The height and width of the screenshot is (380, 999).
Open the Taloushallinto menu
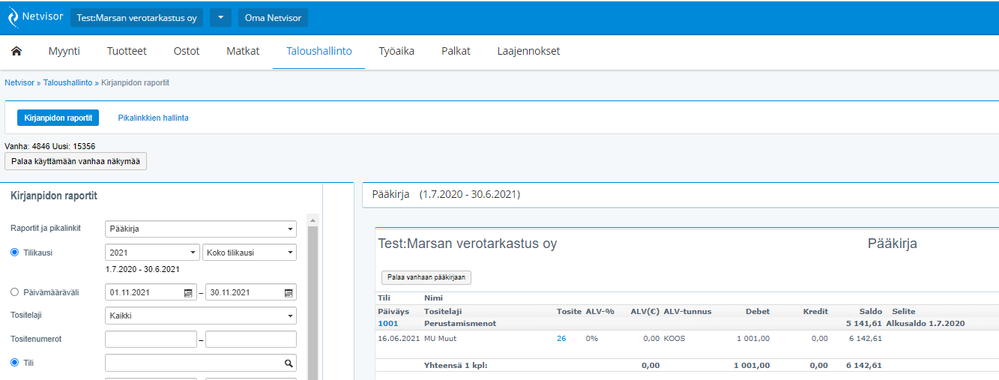(x=319, y=52)
